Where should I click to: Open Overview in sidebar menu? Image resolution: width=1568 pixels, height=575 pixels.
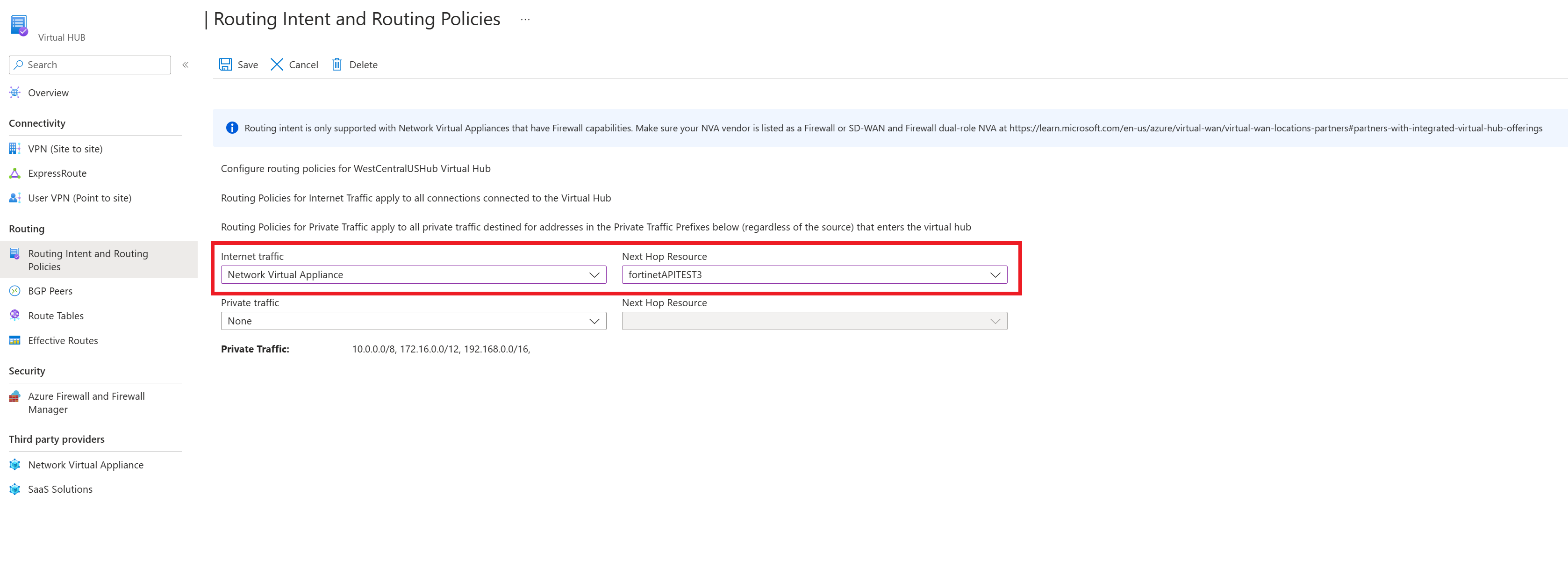point(48,93)
